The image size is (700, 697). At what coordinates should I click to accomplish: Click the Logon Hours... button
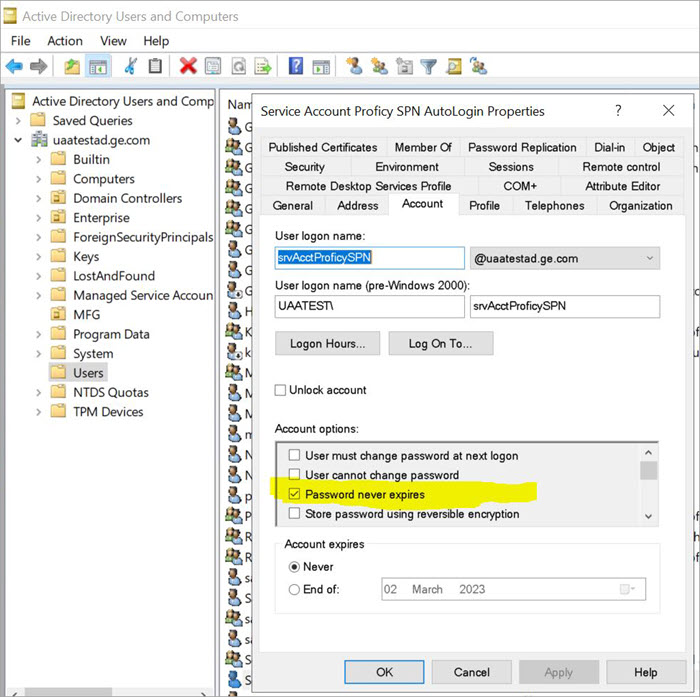[x=327, y=343]
